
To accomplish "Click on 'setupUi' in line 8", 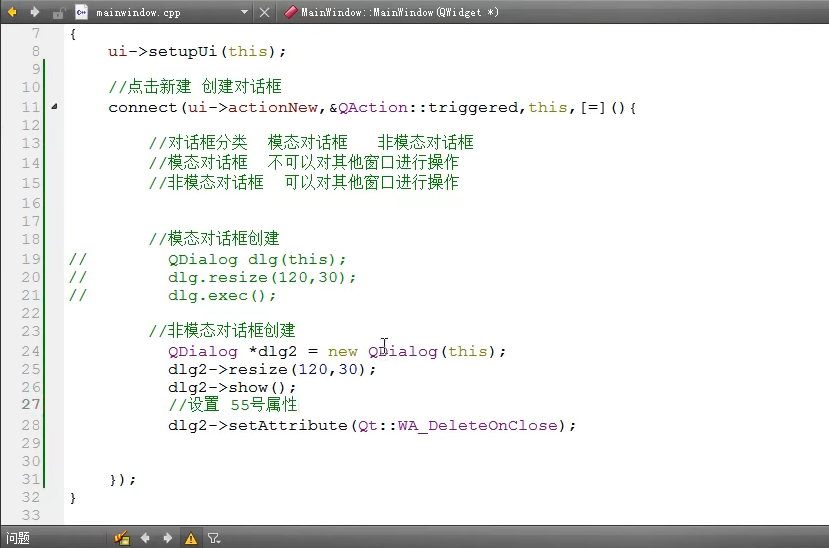I will (x=182, y=51).
